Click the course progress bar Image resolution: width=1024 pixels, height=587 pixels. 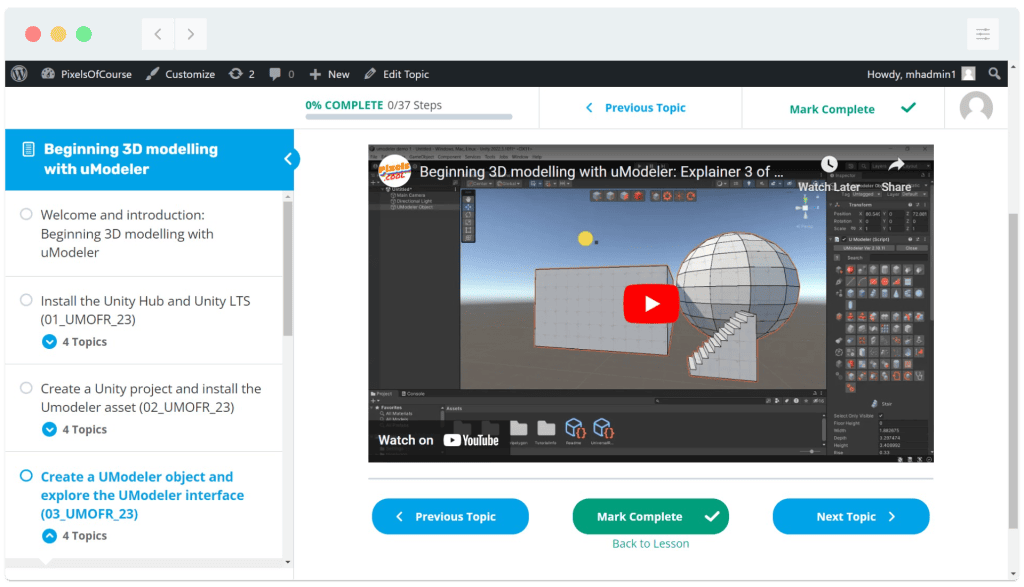(408, 117)
